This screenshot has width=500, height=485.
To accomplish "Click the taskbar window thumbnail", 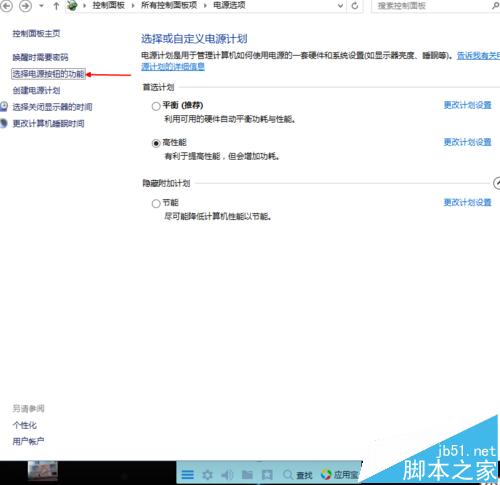I will click(x=43, y=471).
